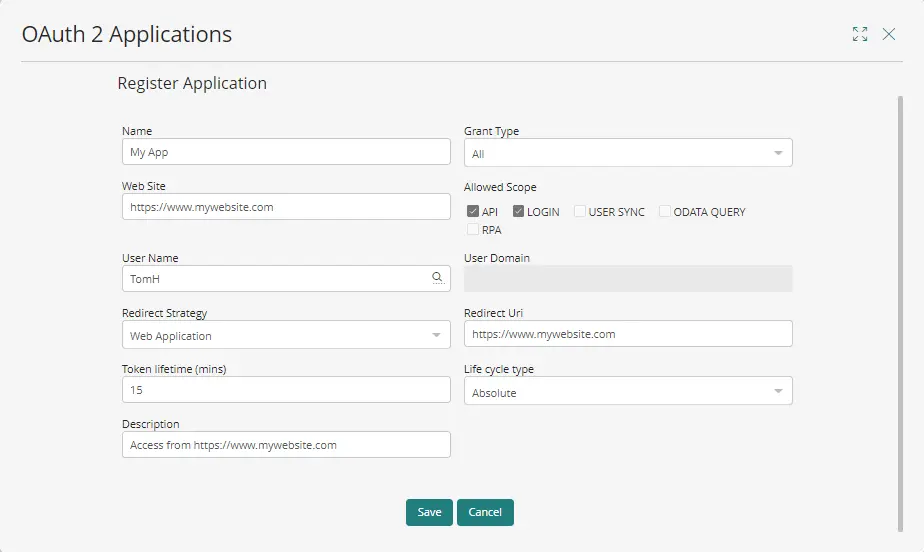Screen dimensions: 924x552
Task: Click the User Name search magnifier icon
Action: [x=437, y=277]
